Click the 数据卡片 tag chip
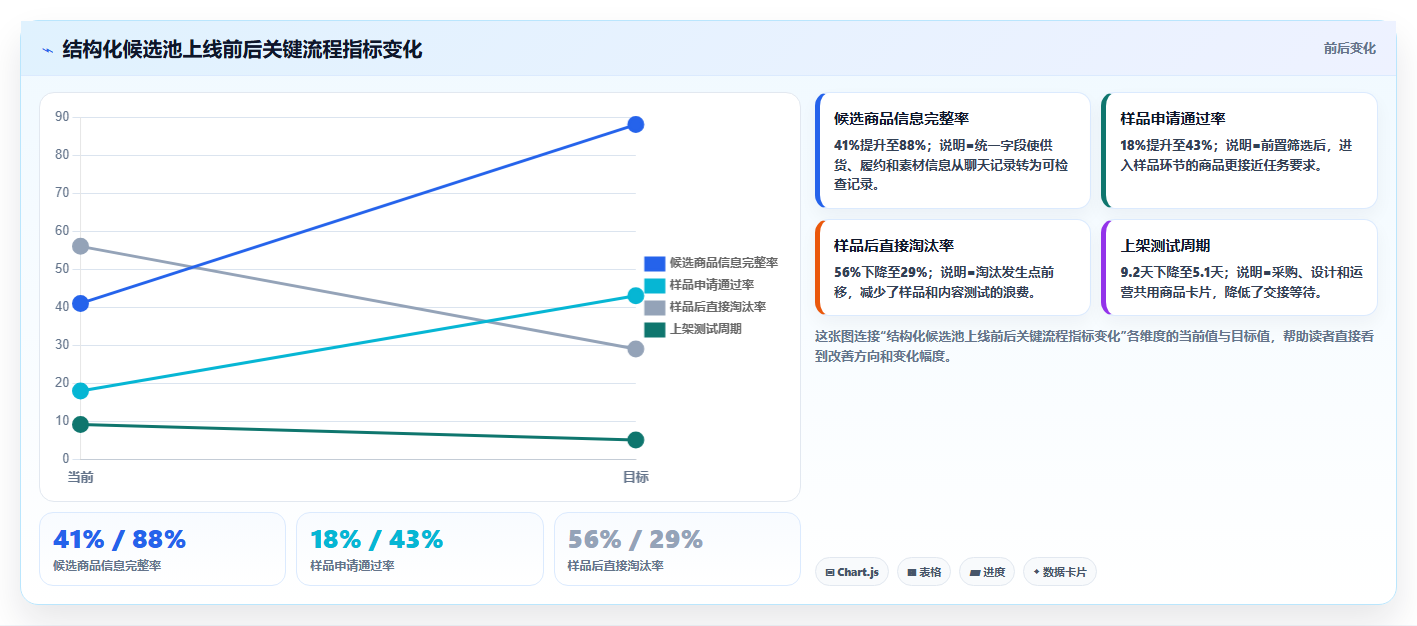This screenshot has width=1417, height=626. (1060, 572)
